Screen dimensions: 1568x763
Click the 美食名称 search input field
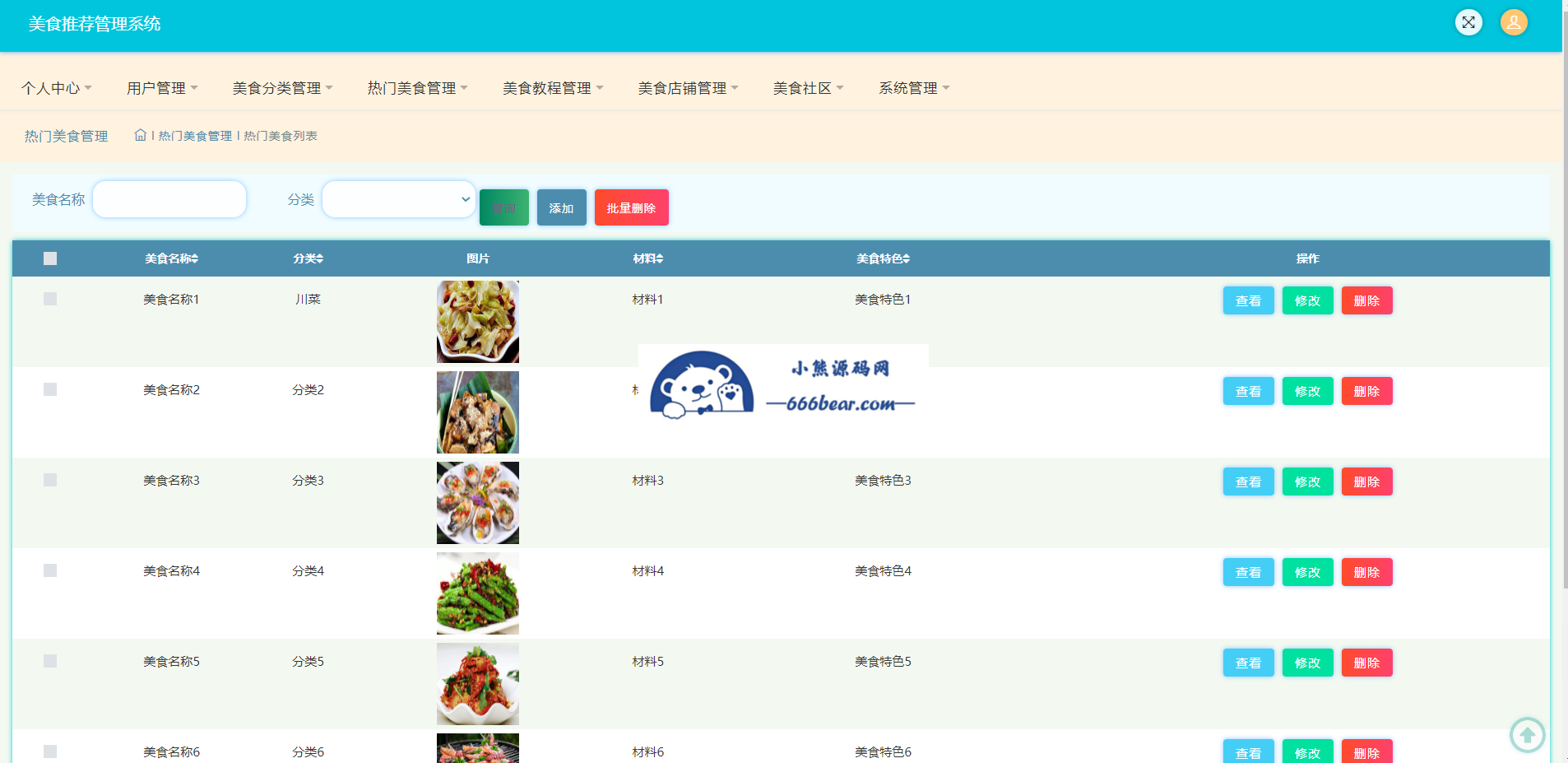169,199
